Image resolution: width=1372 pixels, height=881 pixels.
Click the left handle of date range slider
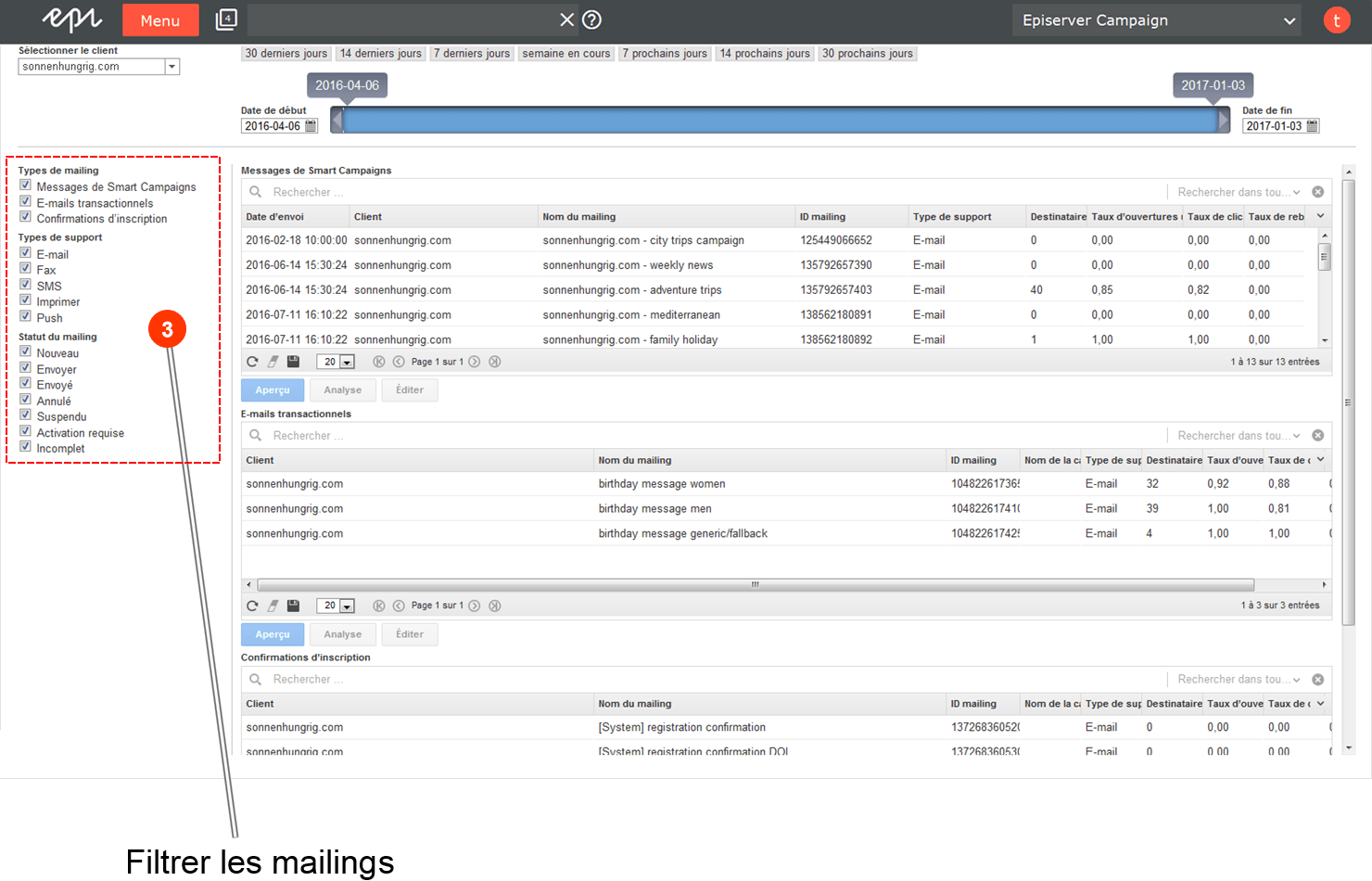tap(337, 120)
